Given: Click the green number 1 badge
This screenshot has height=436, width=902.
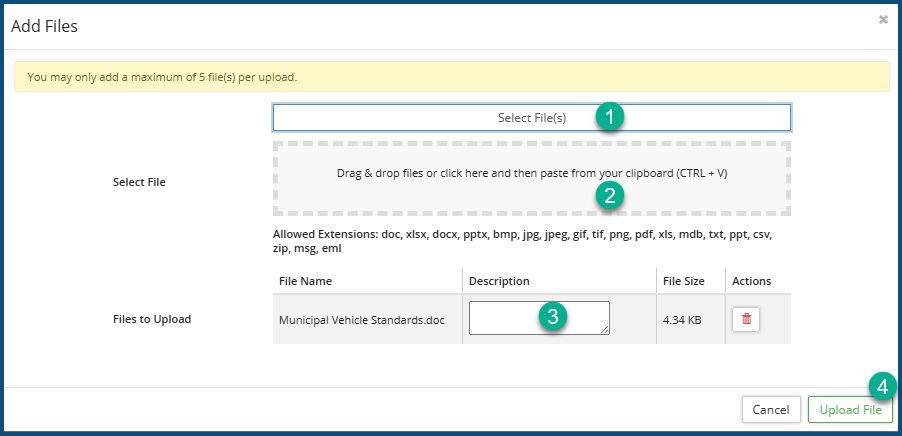Looking at the screenshot, I should 609,117.
